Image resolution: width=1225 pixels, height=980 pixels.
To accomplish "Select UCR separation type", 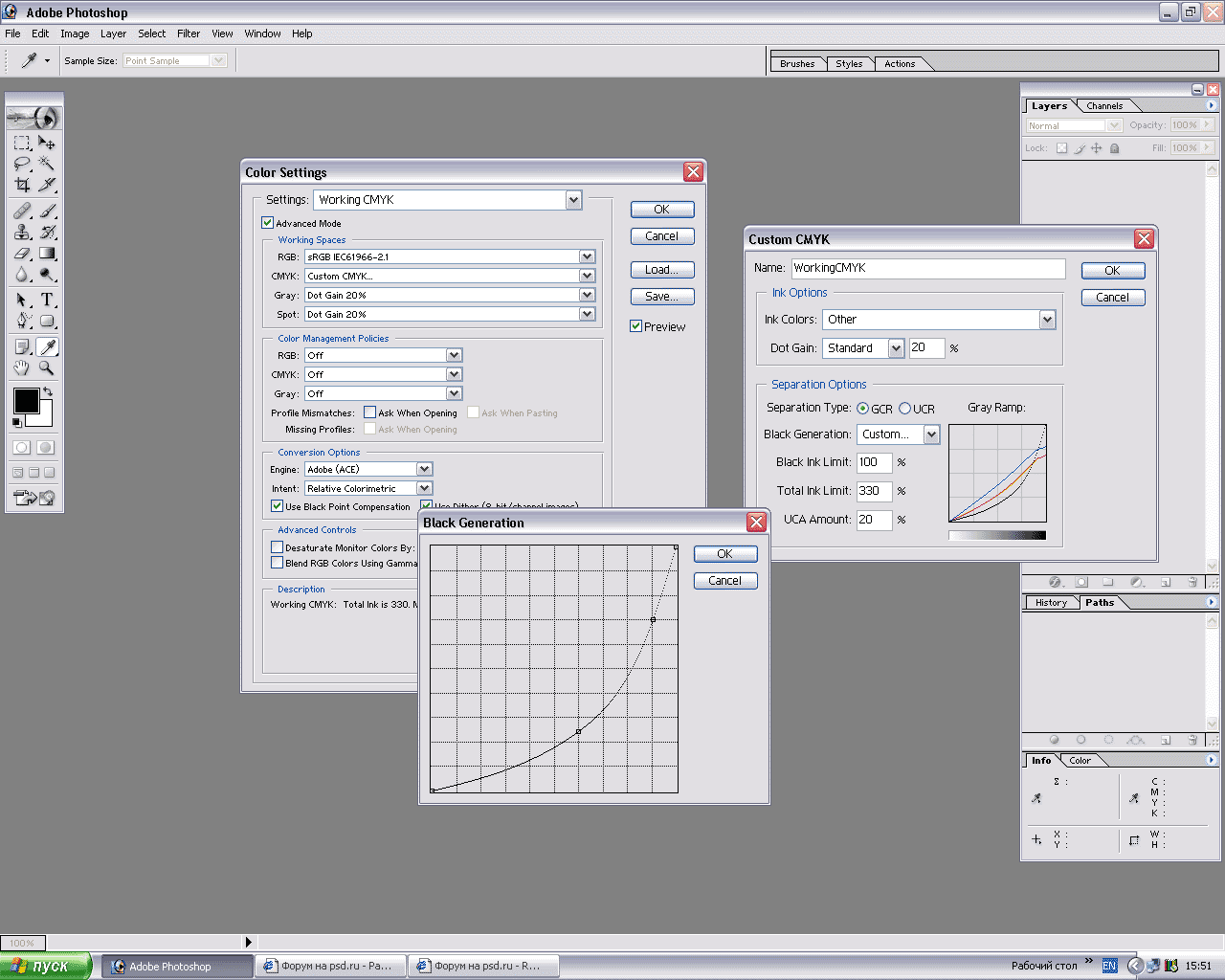I will coord(904,409).
